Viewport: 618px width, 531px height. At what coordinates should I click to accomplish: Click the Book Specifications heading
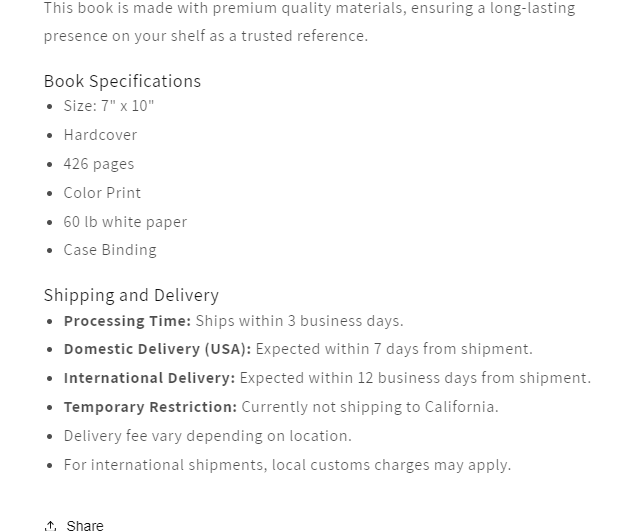click(122, 81)
